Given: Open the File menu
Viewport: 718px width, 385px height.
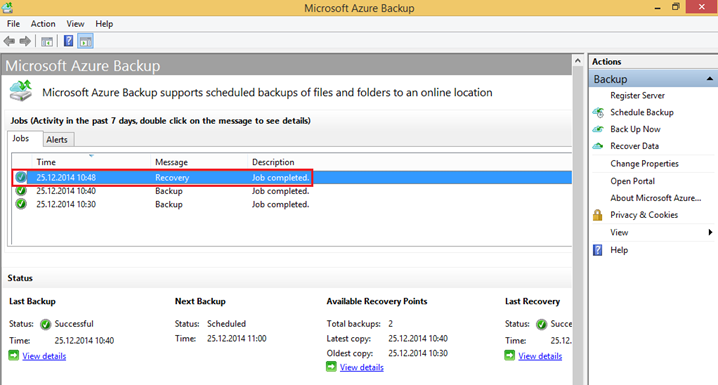Looking at the screenshot, I should [13, 24].
